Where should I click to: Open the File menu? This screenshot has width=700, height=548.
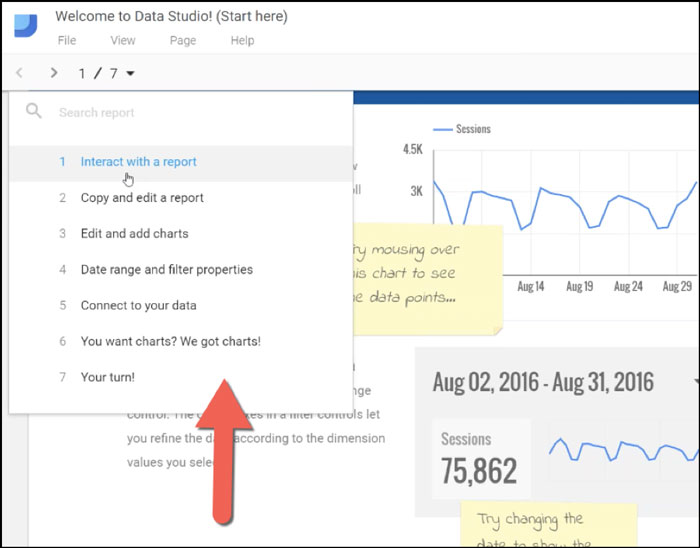click(x=67, y=41)
